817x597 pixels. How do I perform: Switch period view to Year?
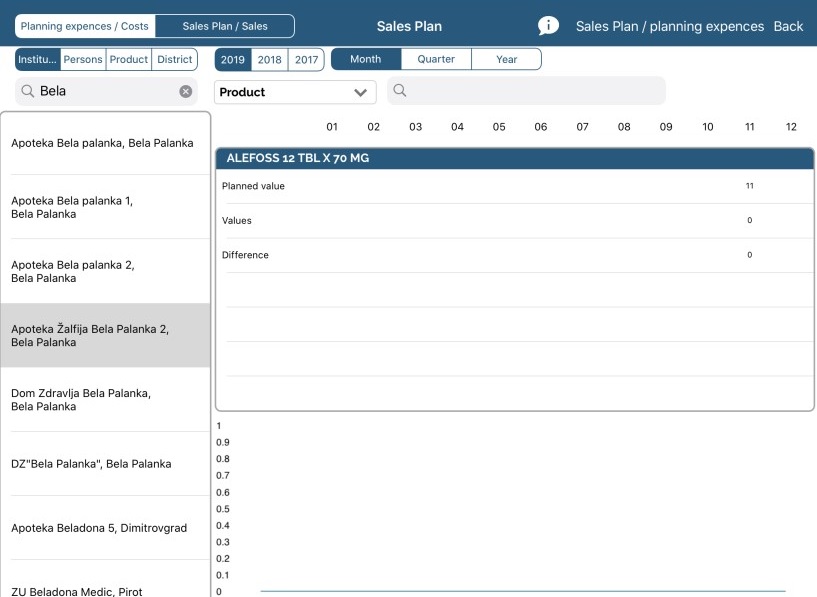click(507, 60)
